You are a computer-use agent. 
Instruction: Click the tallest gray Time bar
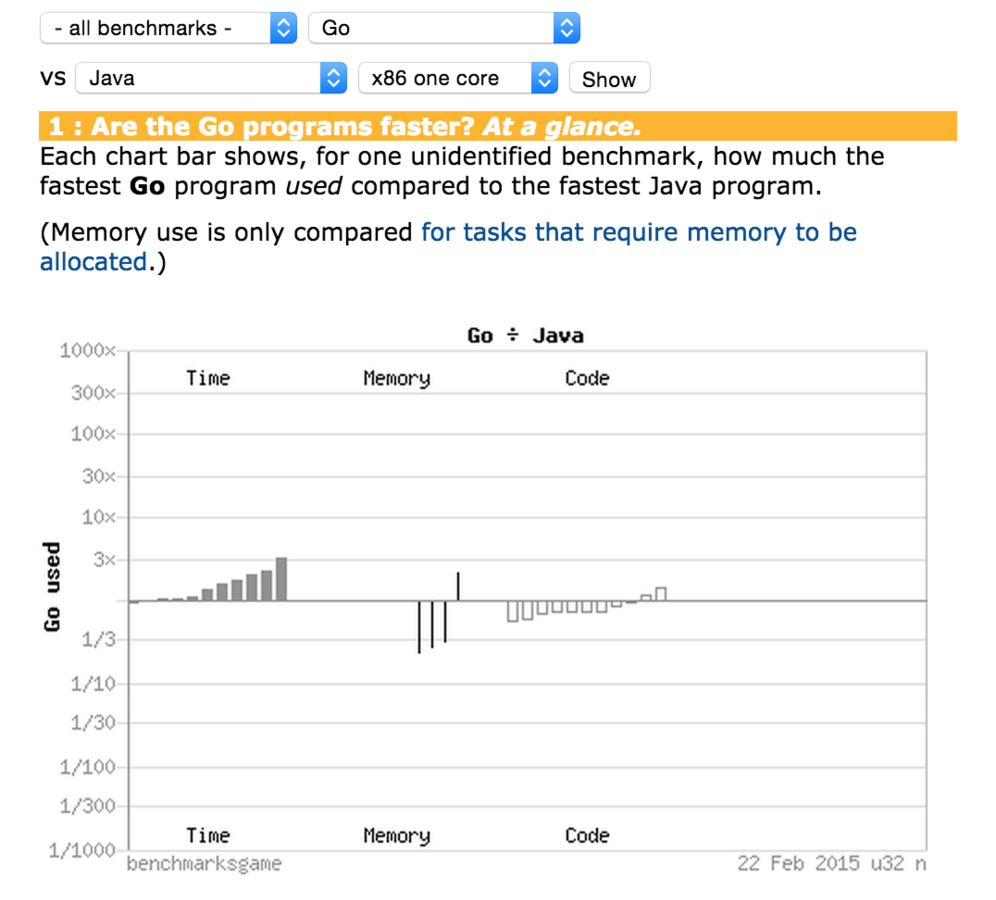coord(281,579)
